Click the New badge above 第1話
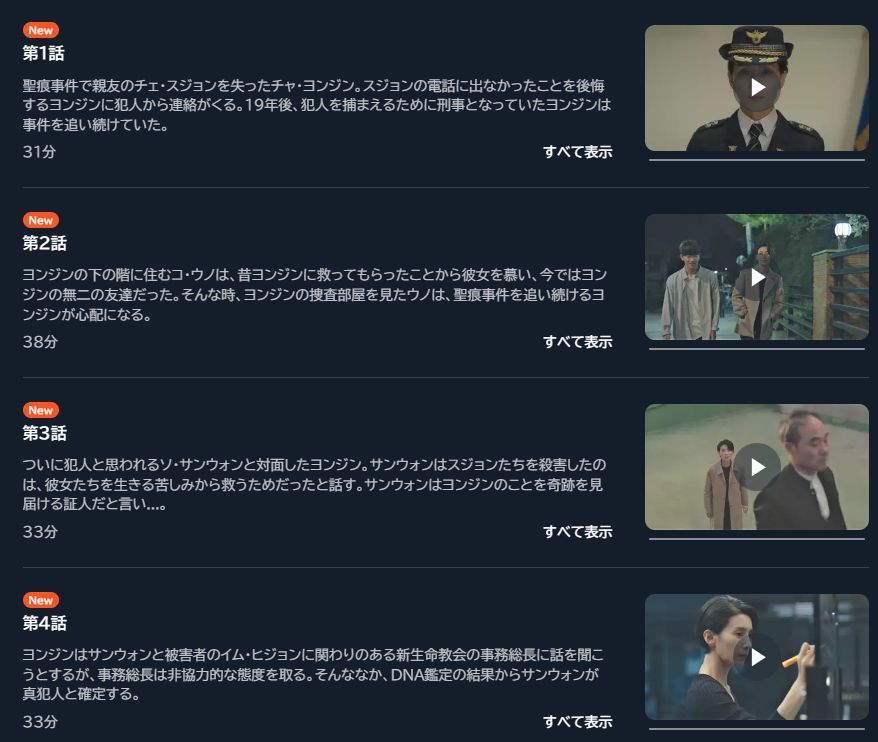The width and height of the screenshot is (878, 742). point(41,30)
